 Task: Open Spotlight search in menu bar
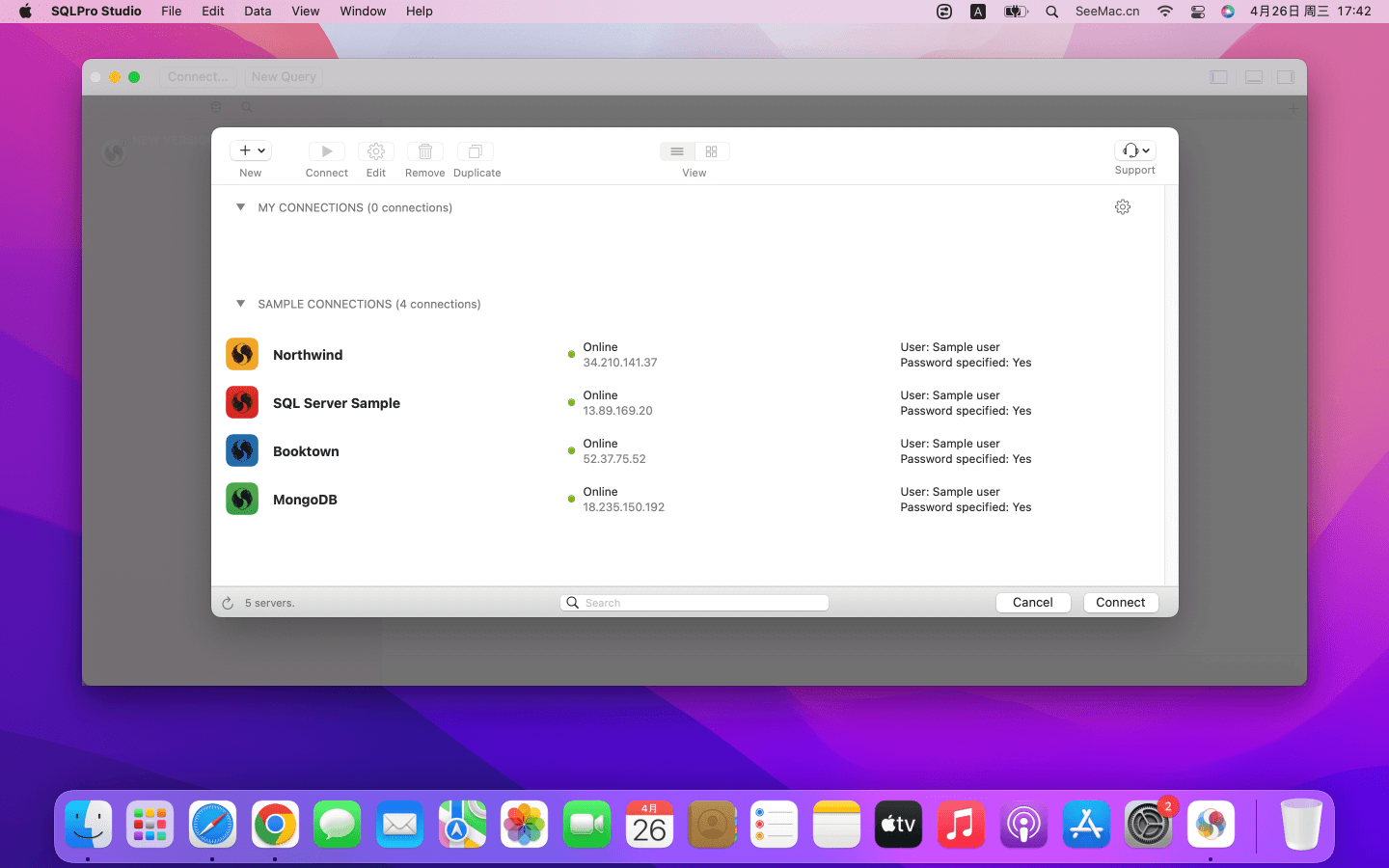(1052, 12)
